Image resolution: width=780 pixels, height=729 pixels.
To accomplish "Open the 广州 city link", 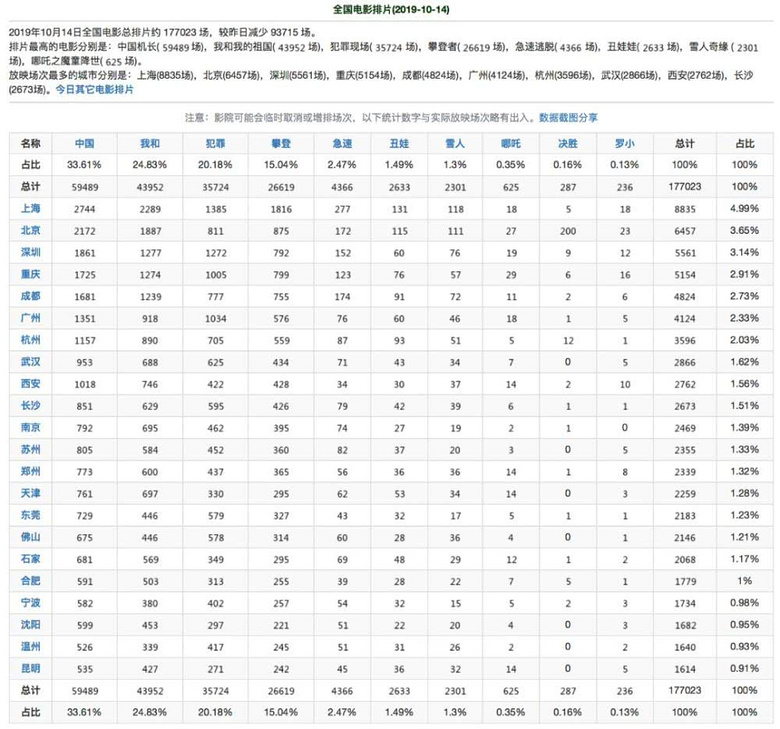I will [30, 318].
